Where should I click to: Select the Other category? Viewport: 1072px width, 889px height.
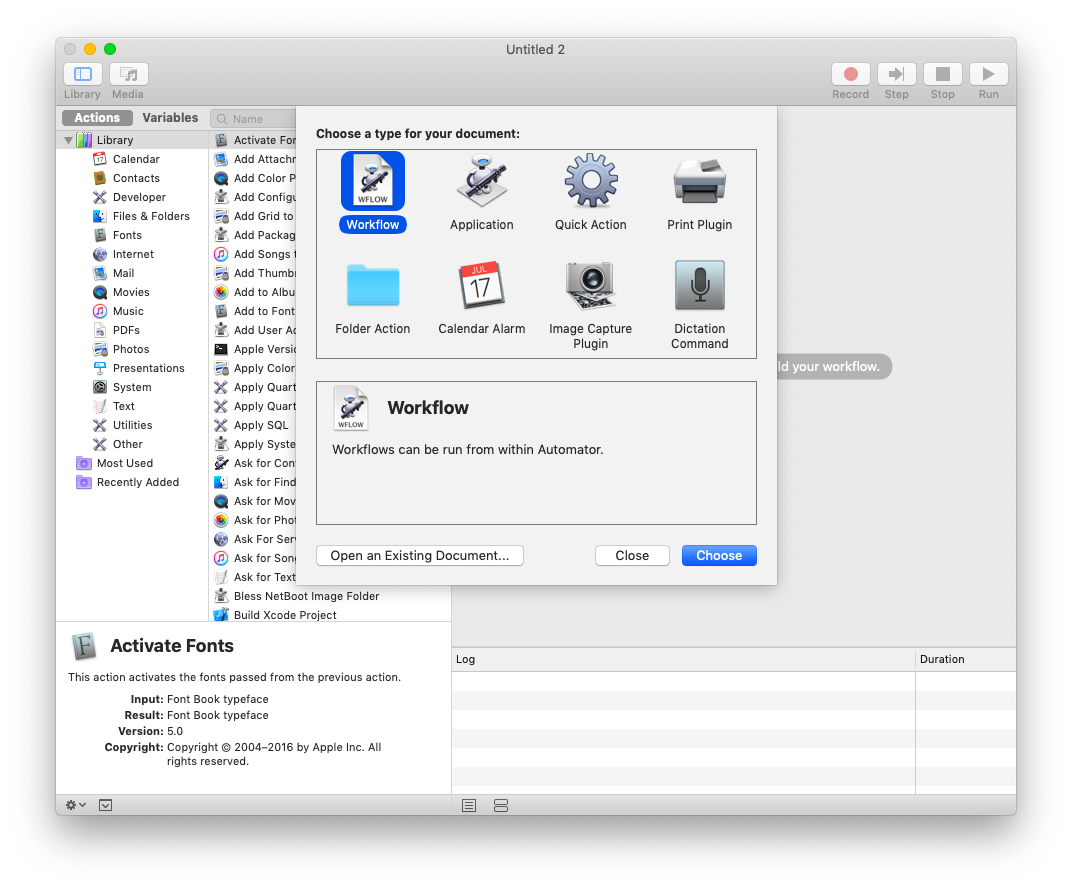(x=127, y=444)
